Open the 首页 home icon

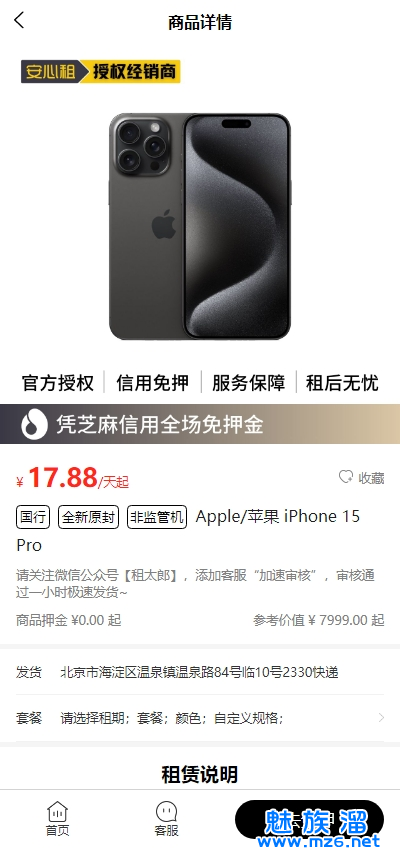click(57, 819)
